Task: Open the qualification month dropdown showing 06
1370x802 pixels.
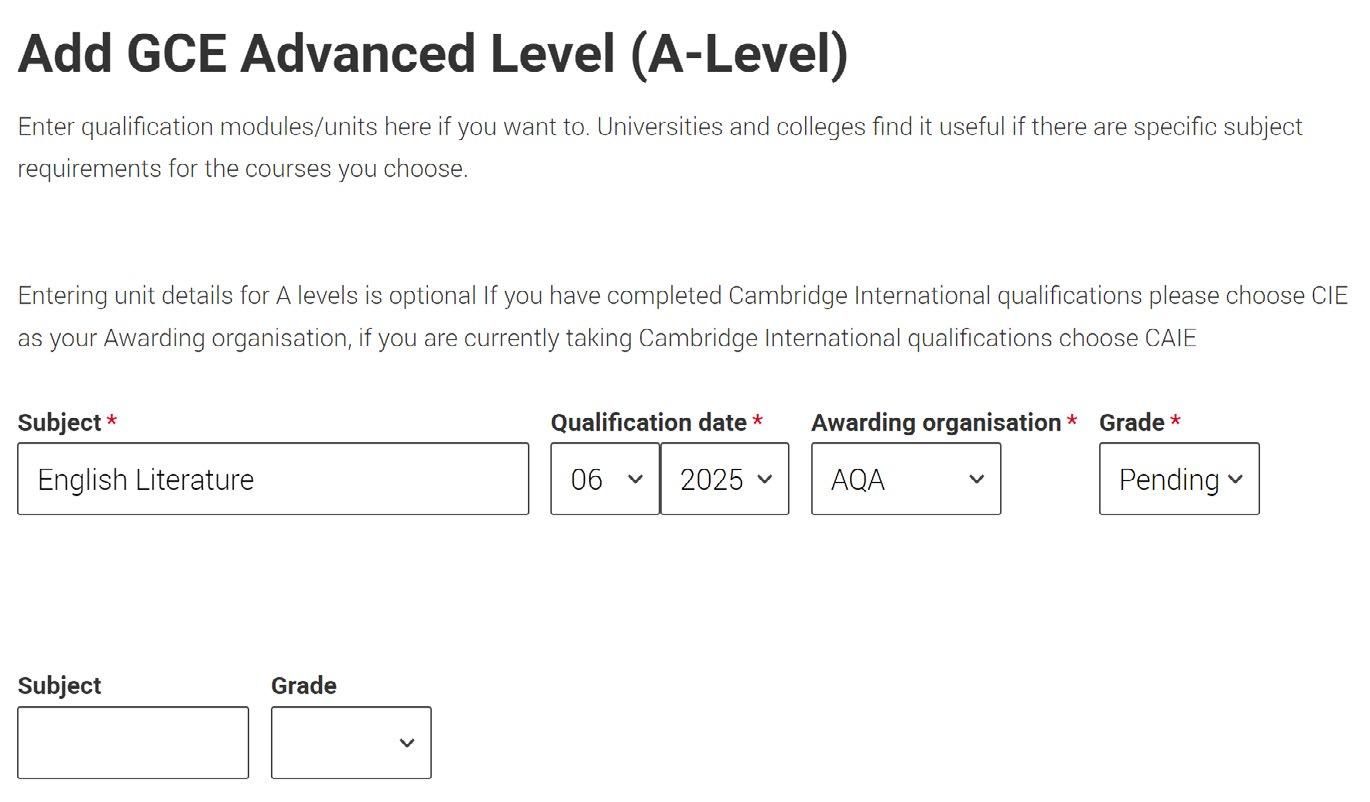Action: pyautogui.click(x=604, y=479)
